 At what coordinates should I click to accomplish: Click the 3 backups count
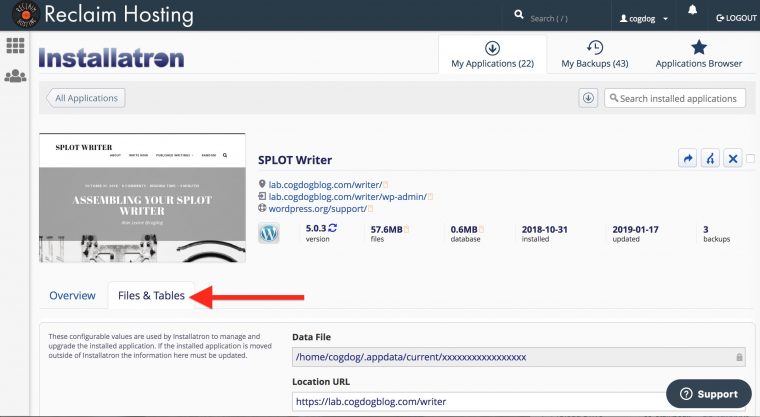706,230
